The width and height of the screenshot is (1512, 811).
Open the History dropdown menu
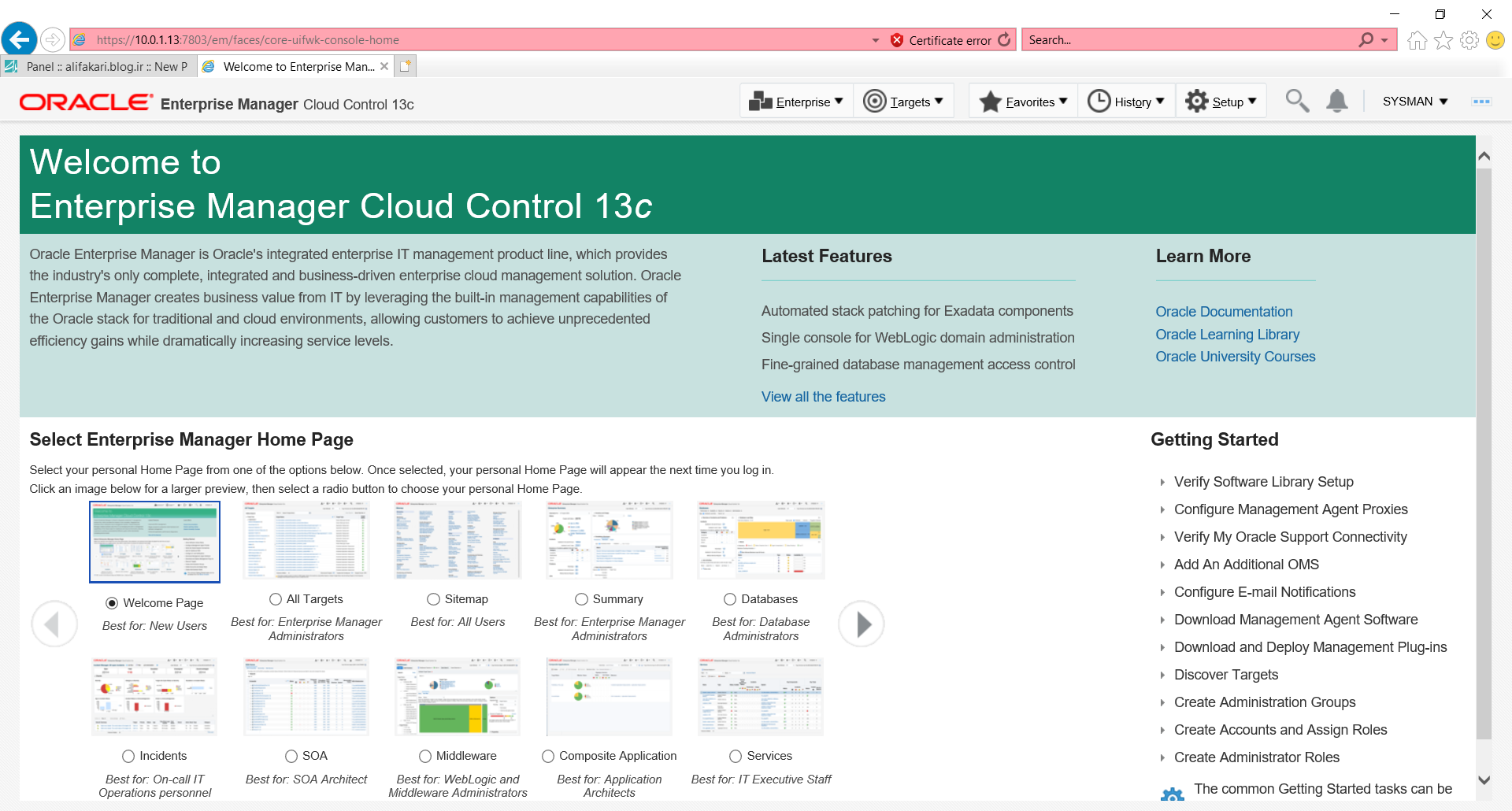1127,101
